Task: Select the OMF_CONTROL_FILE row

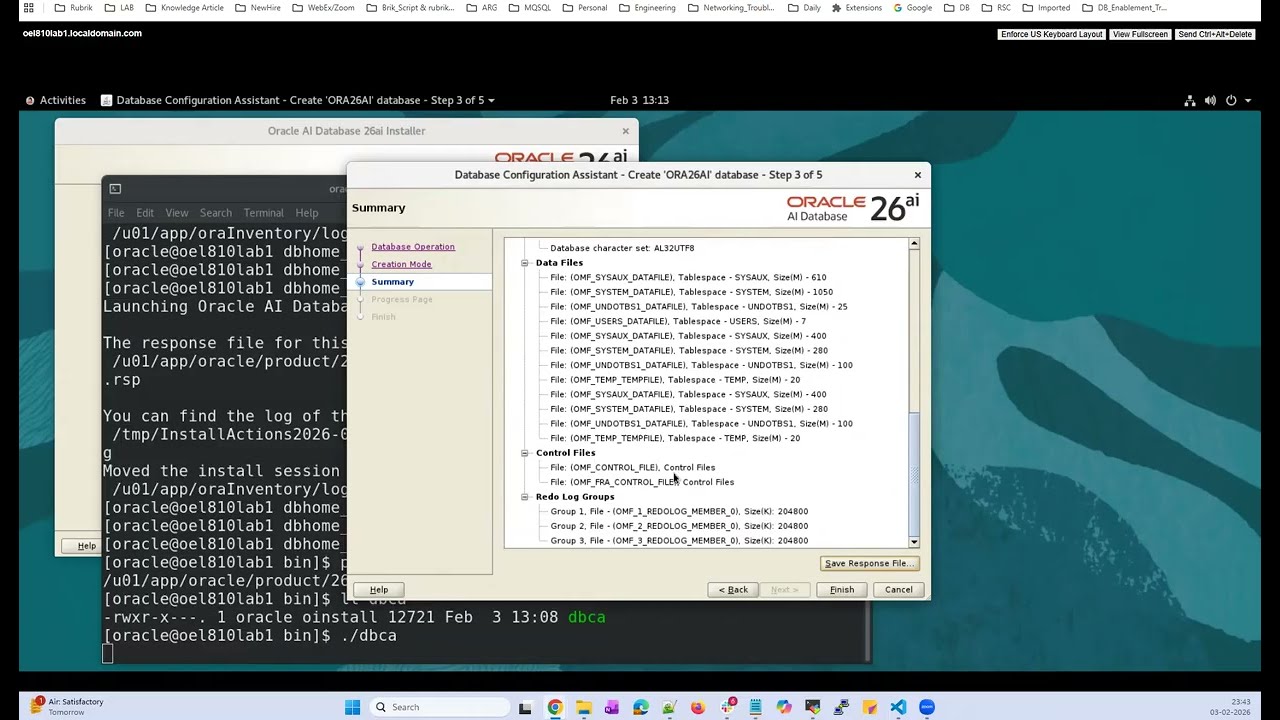Action: pos(633,467)
